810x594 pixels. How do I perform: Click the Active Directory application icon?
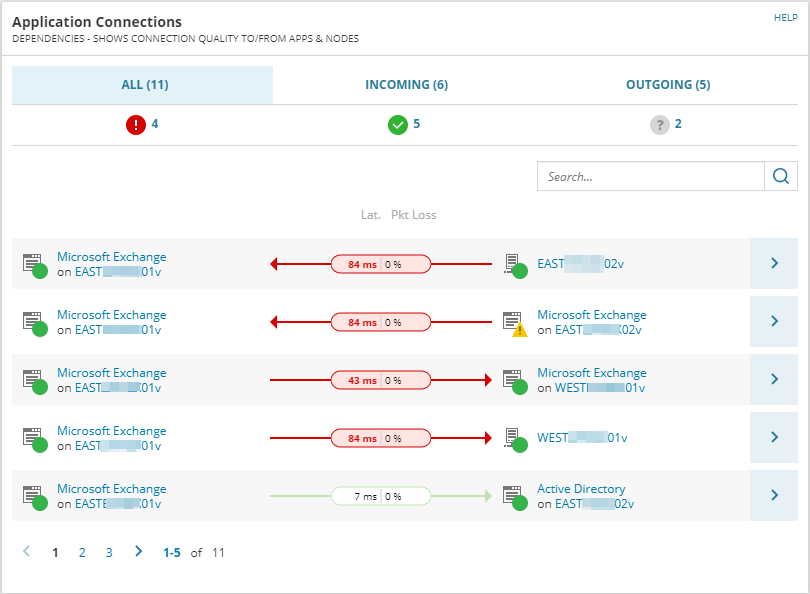(514, 496)
